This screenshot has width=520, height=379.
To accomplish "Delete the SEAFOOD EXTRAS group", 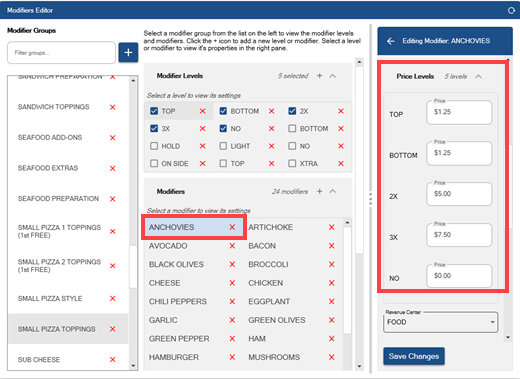I will click(113, 168).
